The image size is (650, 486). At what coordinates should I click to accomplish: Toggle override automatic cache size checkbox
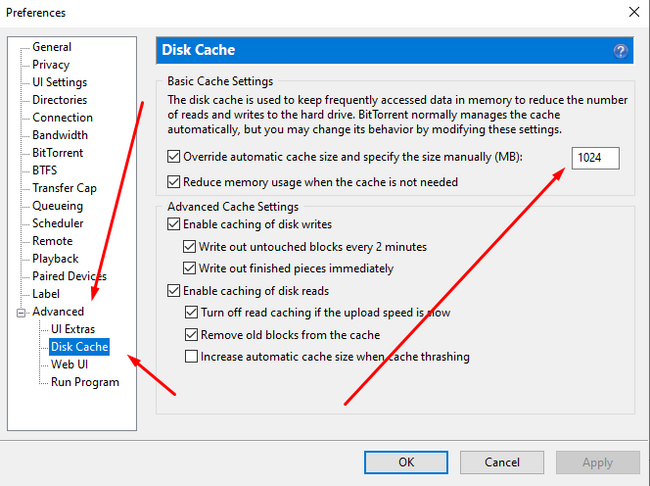[175, 157]
